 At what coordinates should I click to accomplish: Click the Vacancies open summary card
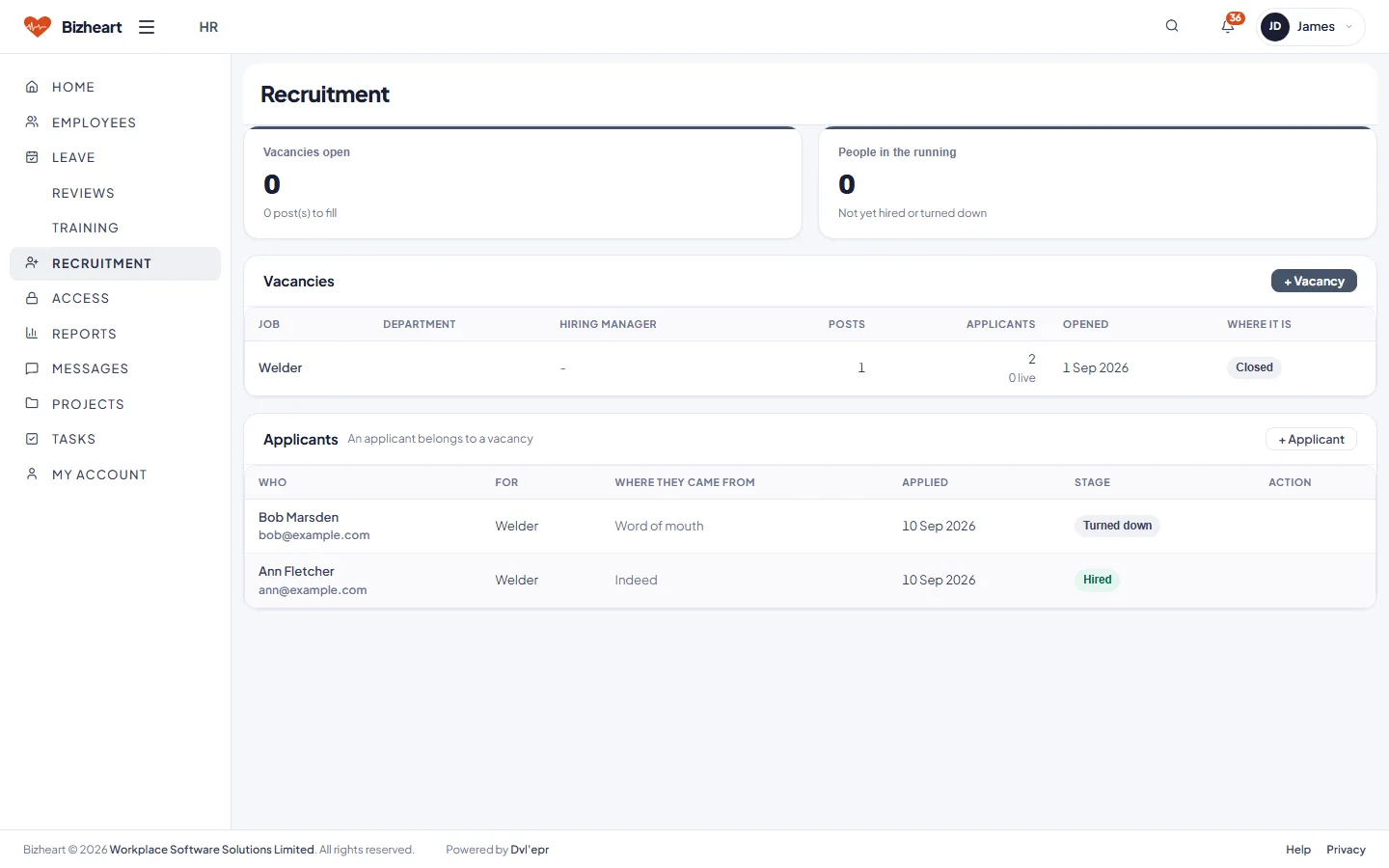[523, 182]
